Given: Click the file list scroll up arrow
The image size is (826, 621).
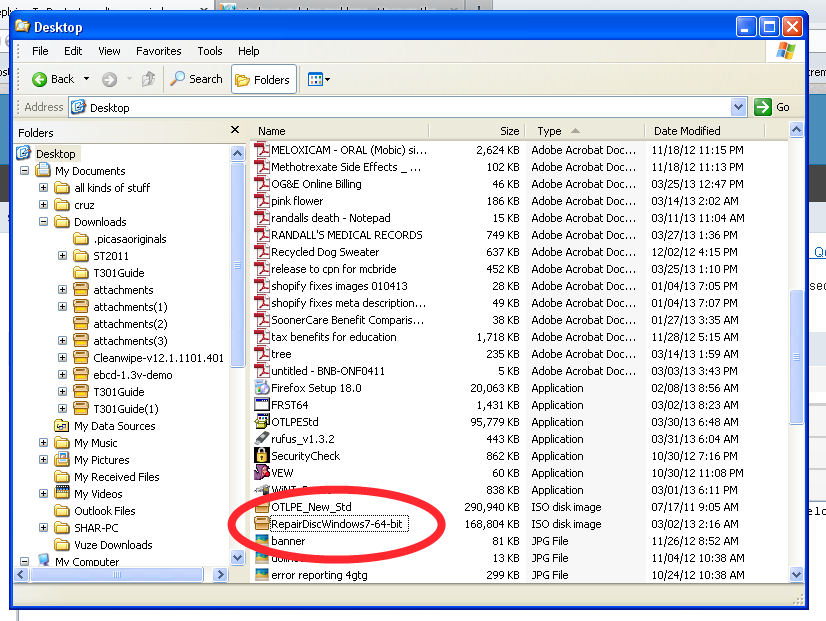Looking at the screenshot, I should coord(796,129).
